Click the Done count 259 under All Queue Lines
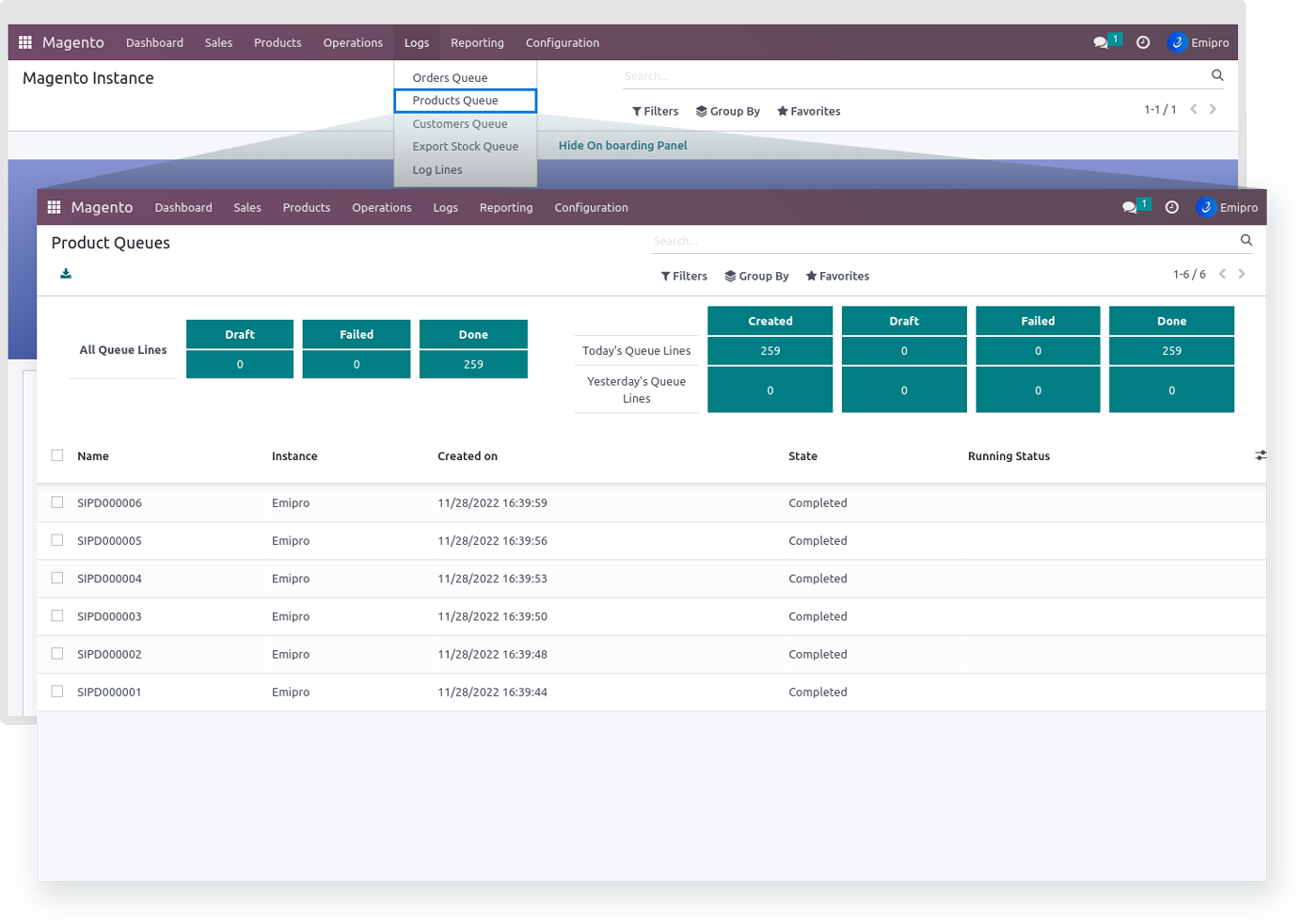Screen dimensions: 1302x924 click(473, 365)
